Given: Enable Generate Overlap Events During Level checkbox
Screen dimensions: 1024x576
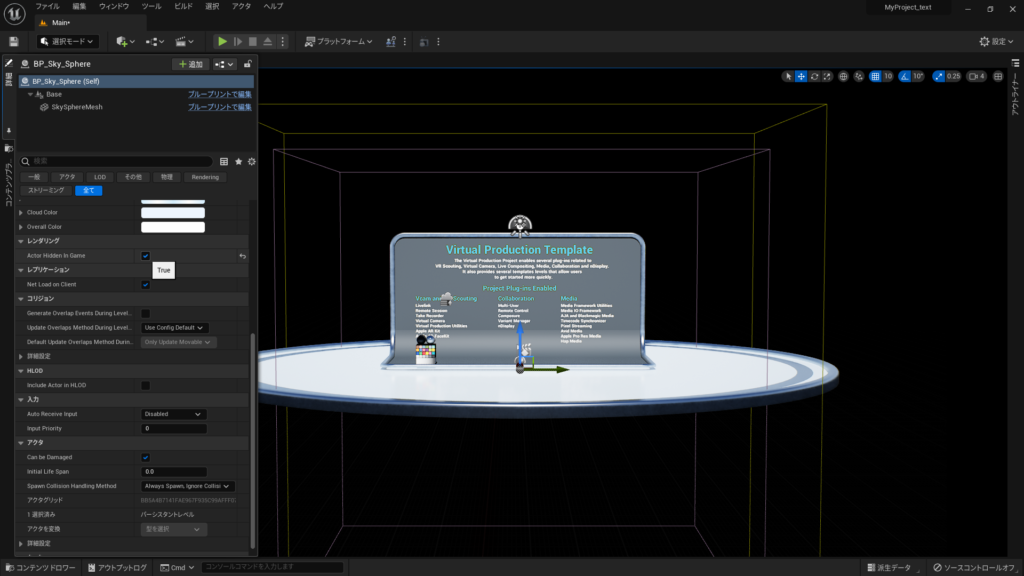Looking at the screenshot, I should tap(145, 313).
